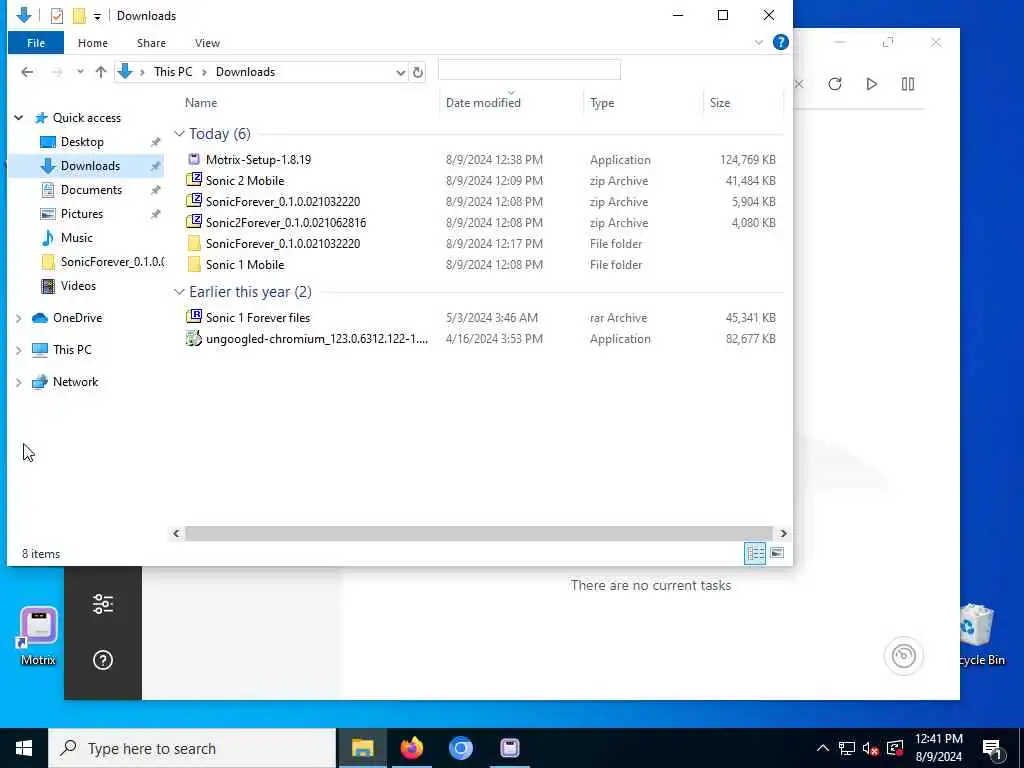
Task: Go up one folder level
Action: [x=101, y=72]
